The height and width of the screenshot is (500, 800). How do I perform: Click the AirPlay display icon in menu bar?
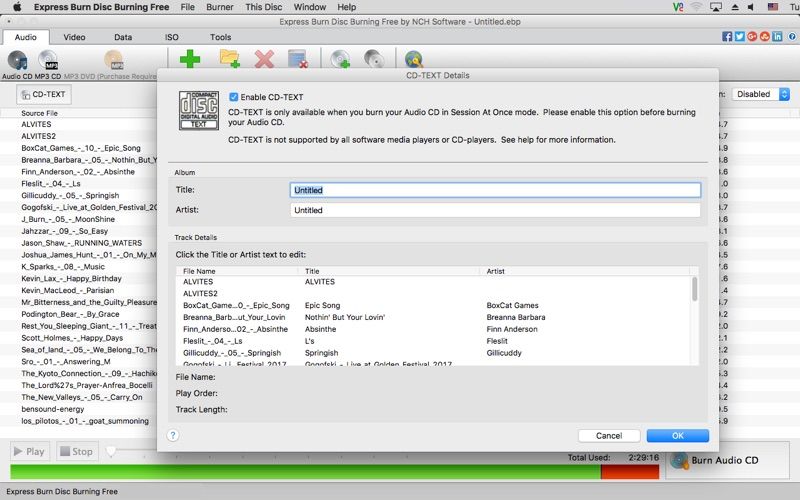point(716,7)
